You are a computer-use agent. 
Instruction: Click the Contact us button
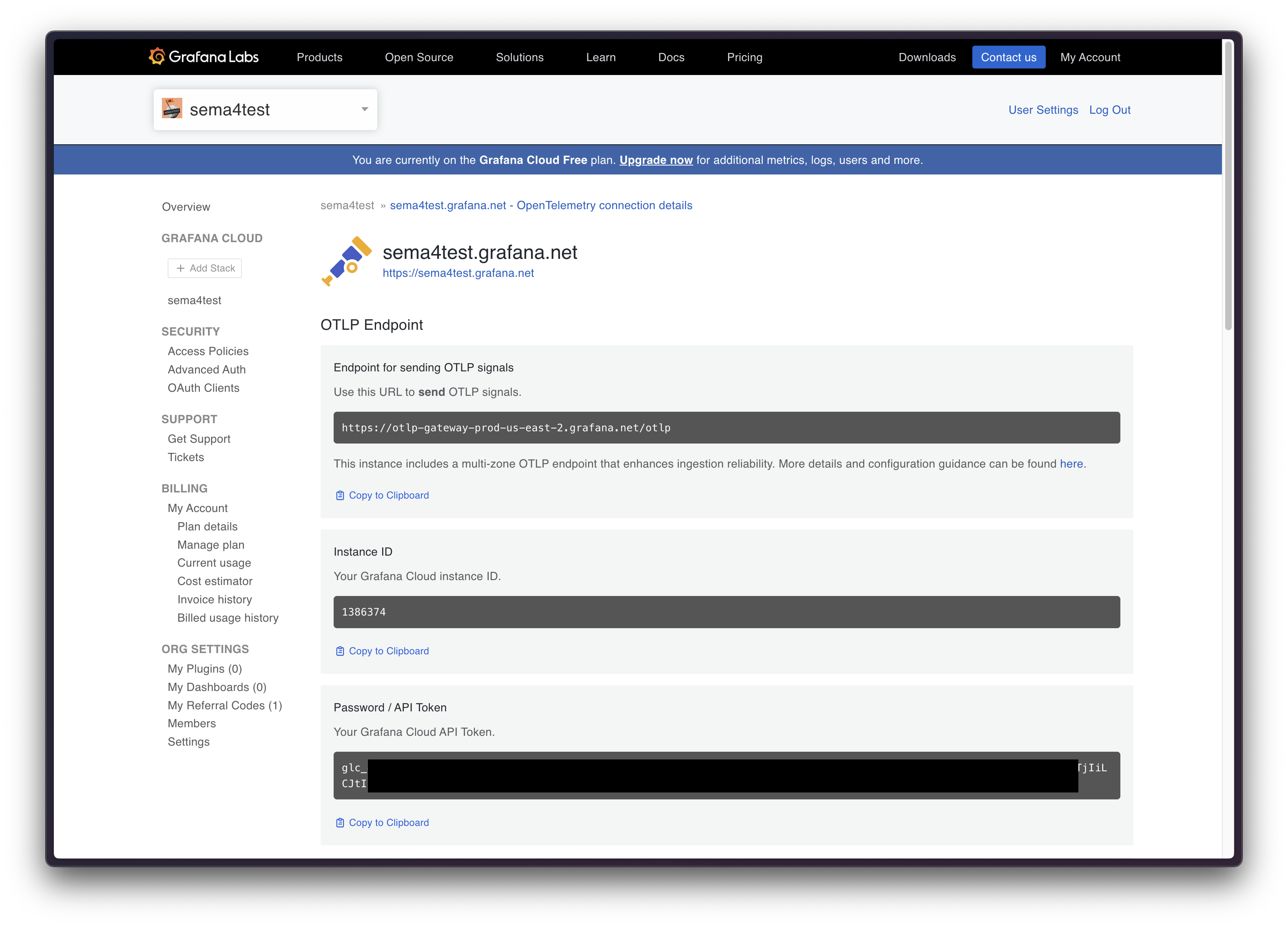coord(1009,57)
